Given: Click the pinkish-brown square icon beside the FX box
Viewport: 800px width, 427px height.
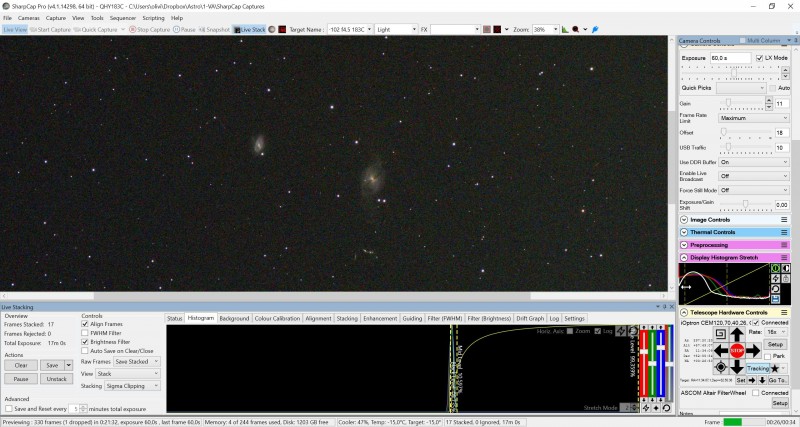Looking at the screenshot, I should click(x=487, y=30).
